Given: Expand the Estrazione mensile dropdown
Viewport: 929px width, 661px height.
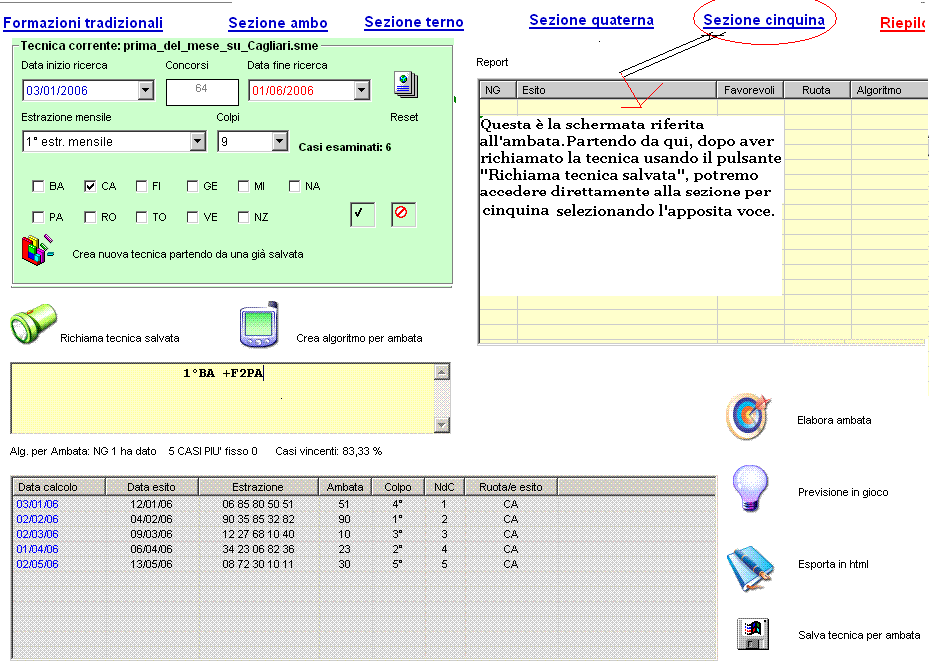Looking at the screenshot, I should [198, 142].
